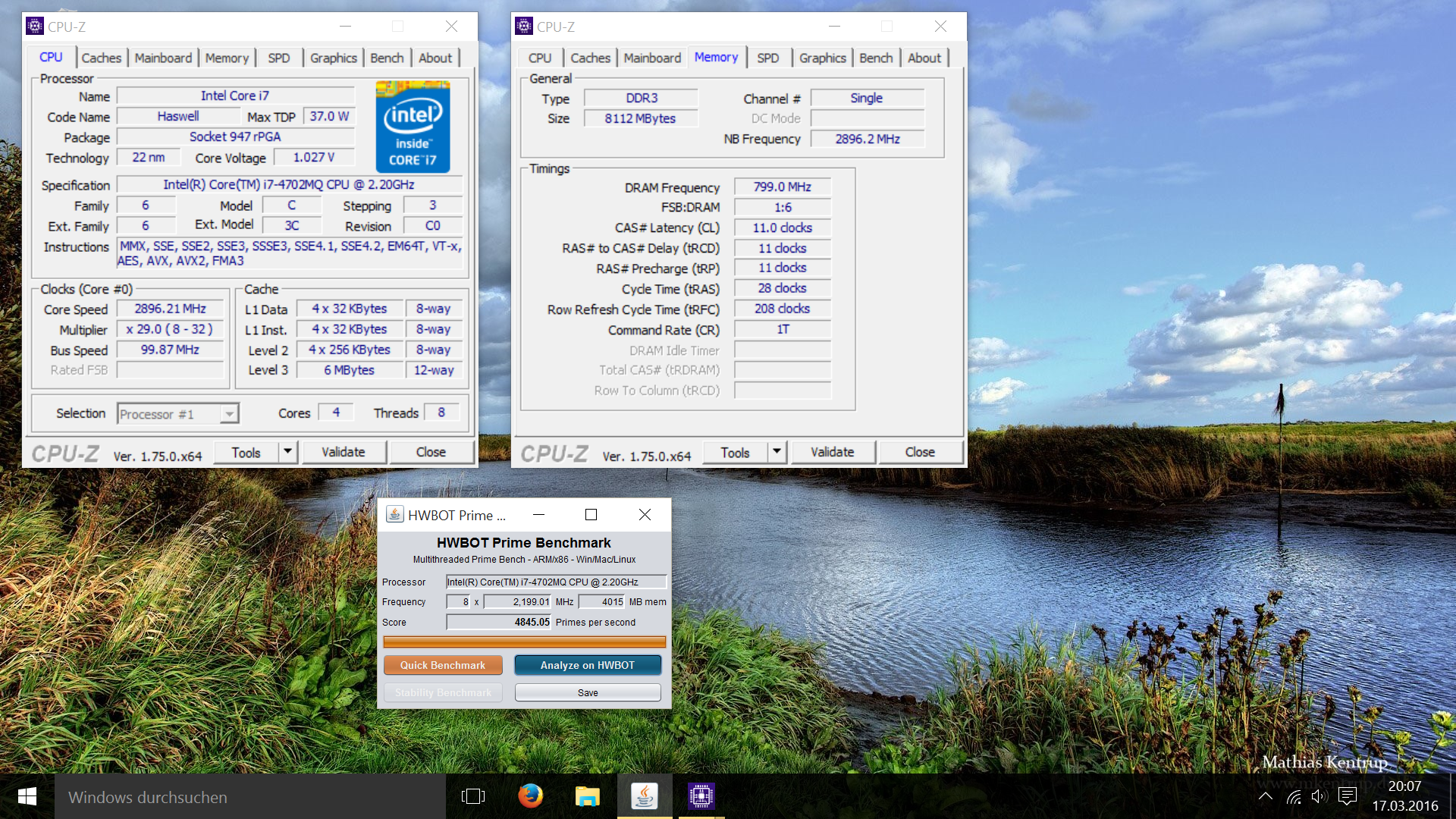The height and width of the screenshot is (819, 1456).
Task: Click the orange benchmark progress bar
Action: tap(525, 642)
